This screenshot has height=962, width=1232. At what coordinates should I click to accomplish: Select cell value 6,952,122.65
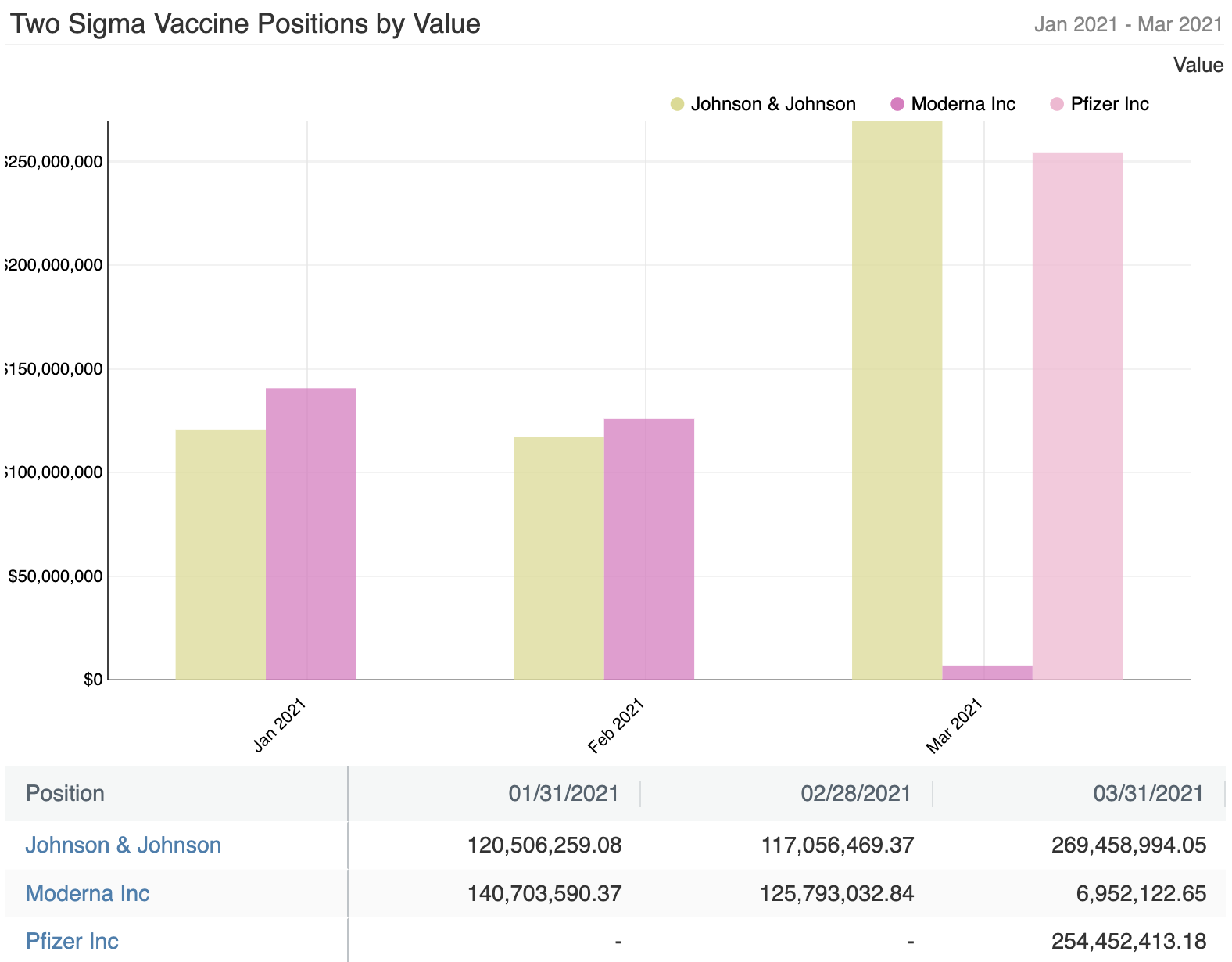(1141, 893)
